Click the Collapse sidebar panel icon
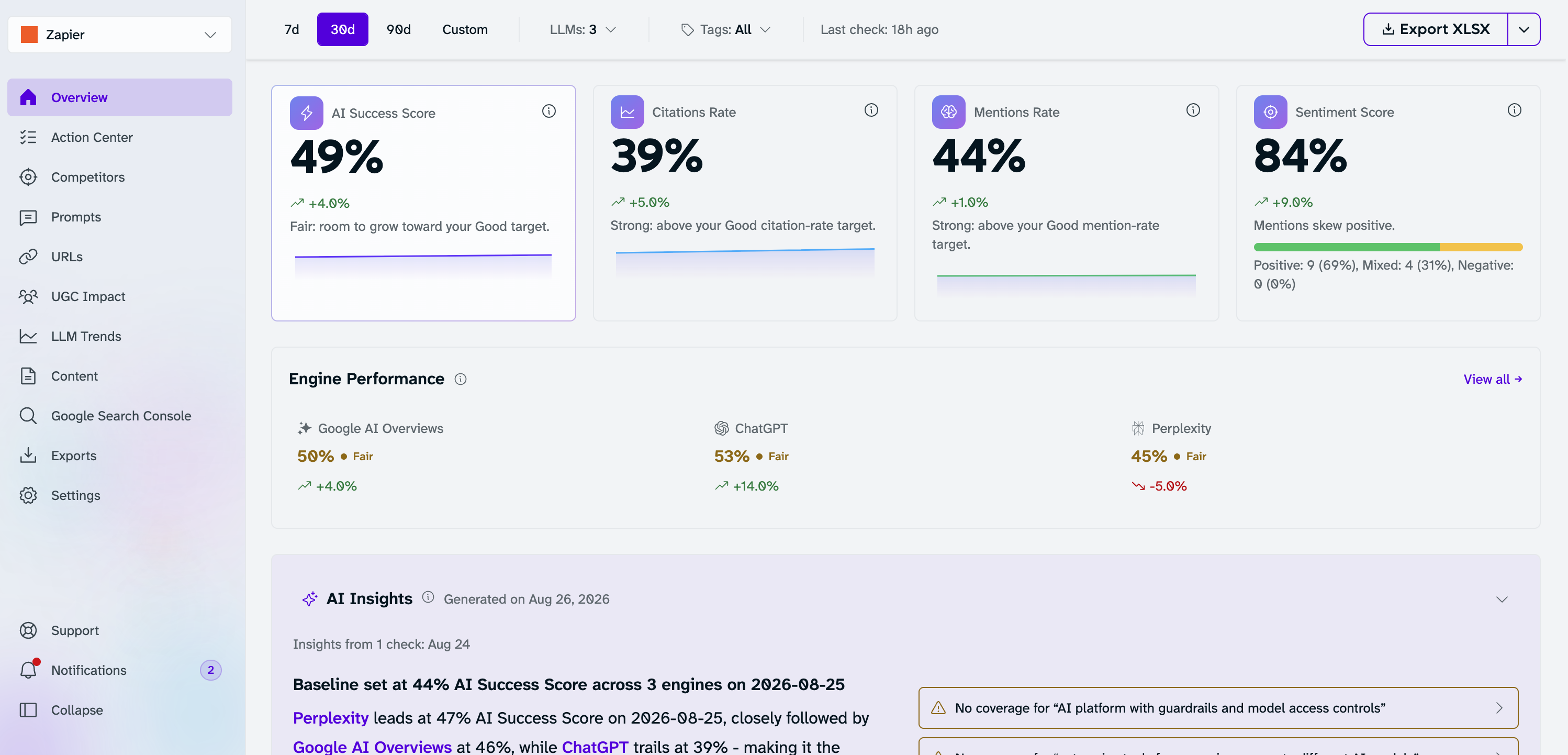The height and width of the screenshot is (755, 1568). point(28,710)
